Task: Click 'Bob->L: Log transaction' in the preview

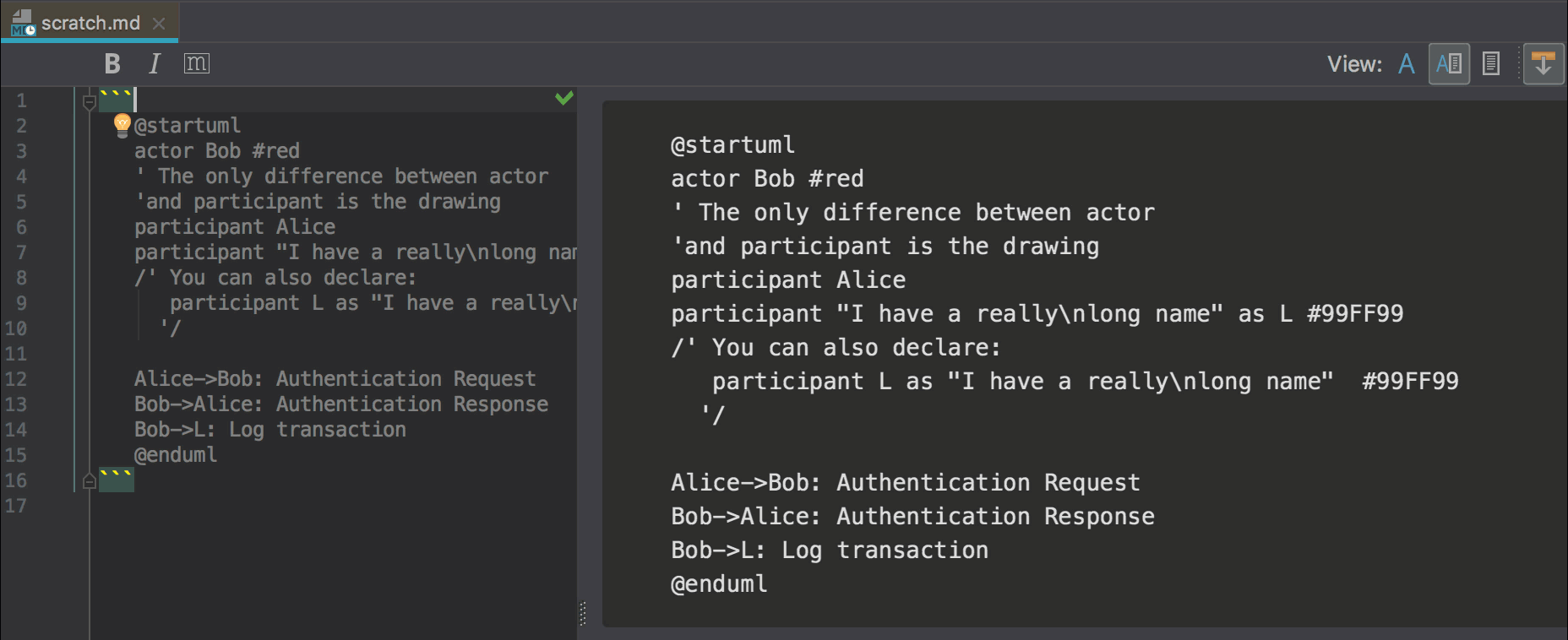Action: (x=830, y=551)
